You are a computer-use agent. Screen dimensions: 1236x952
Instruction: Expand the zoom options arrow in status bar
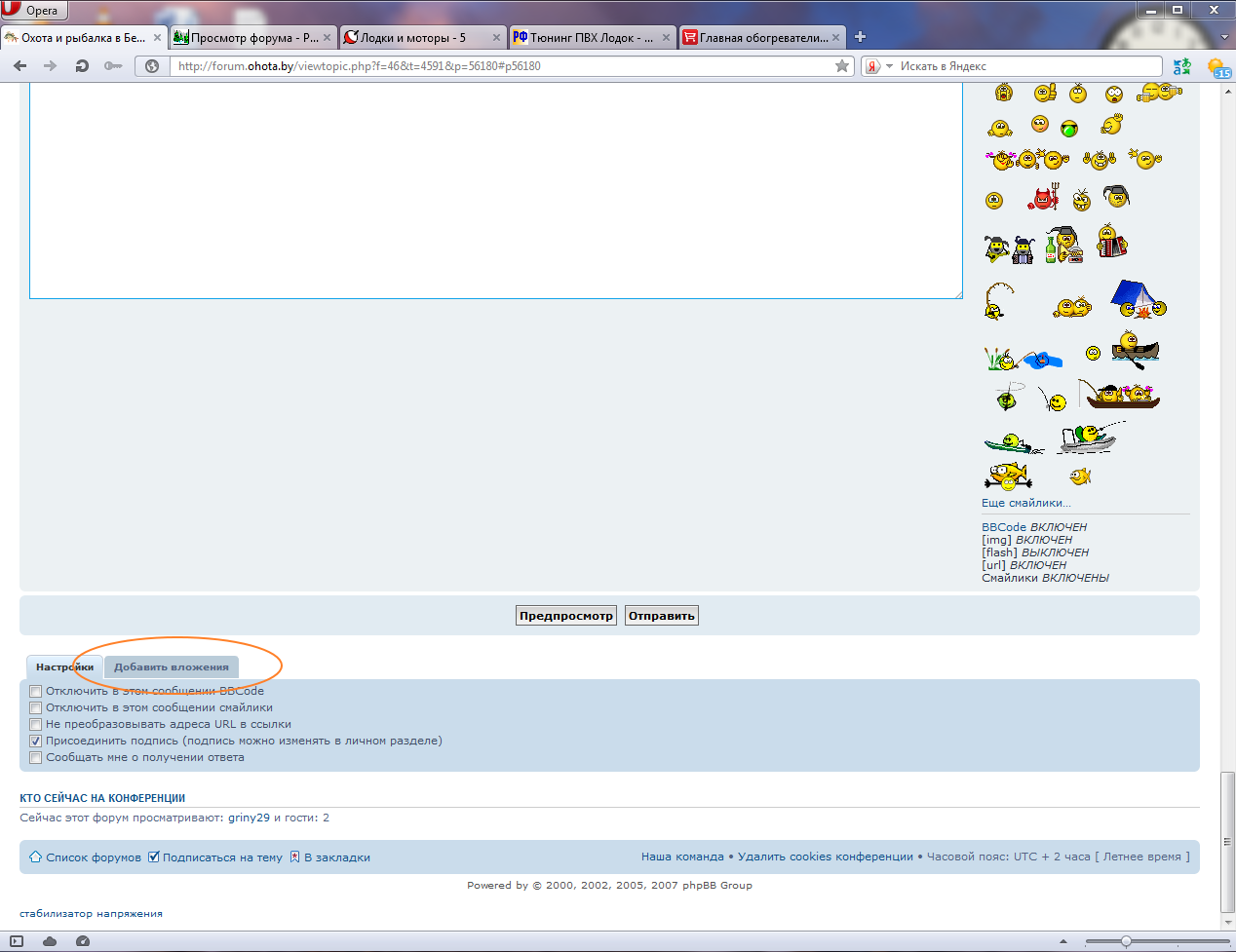tap(1063, 941)
